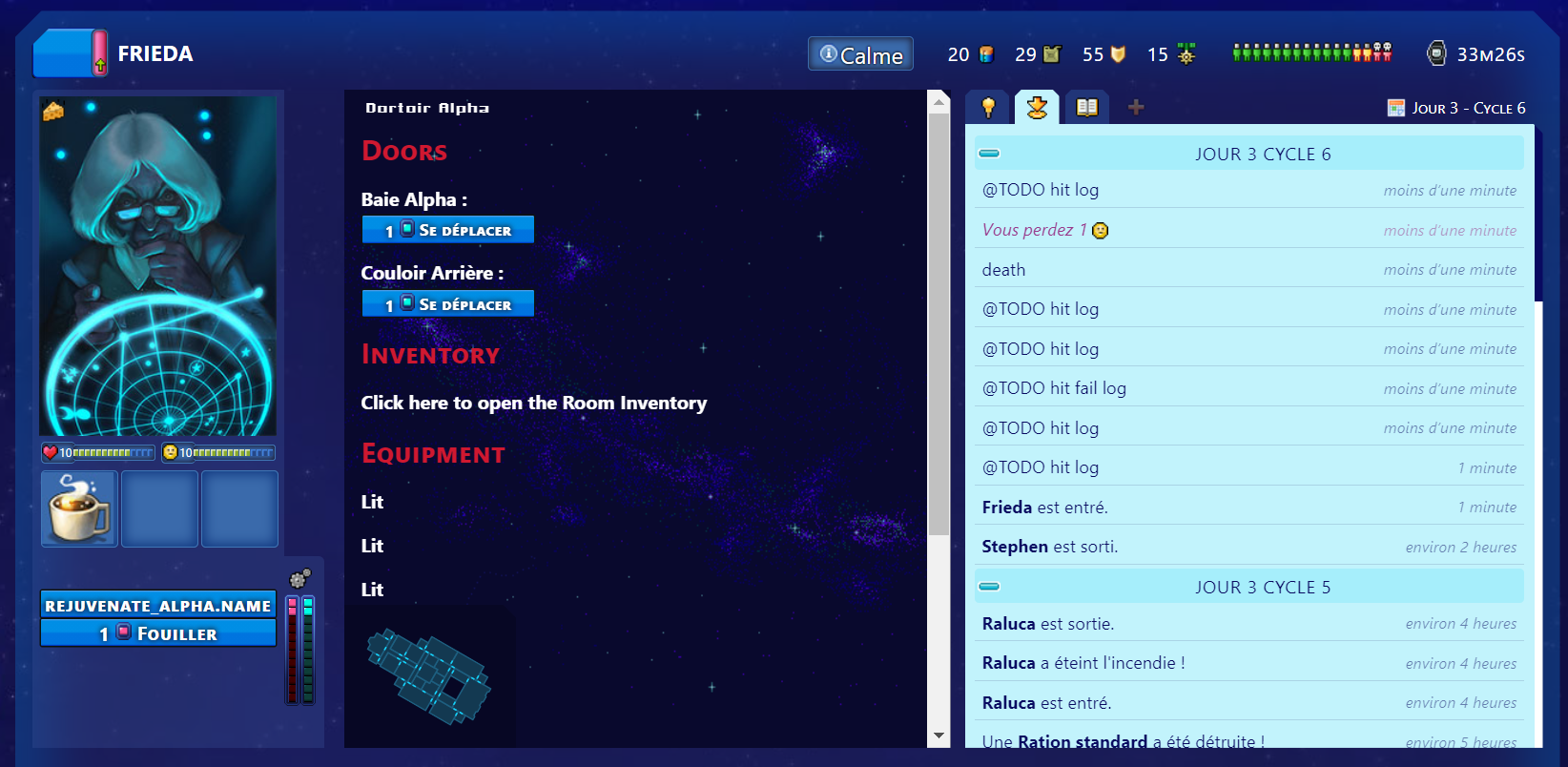The image size is (1568, 767).
Task: Click the REJUVENATE_ALPHA.NAME button
Action: click(158, 606)
